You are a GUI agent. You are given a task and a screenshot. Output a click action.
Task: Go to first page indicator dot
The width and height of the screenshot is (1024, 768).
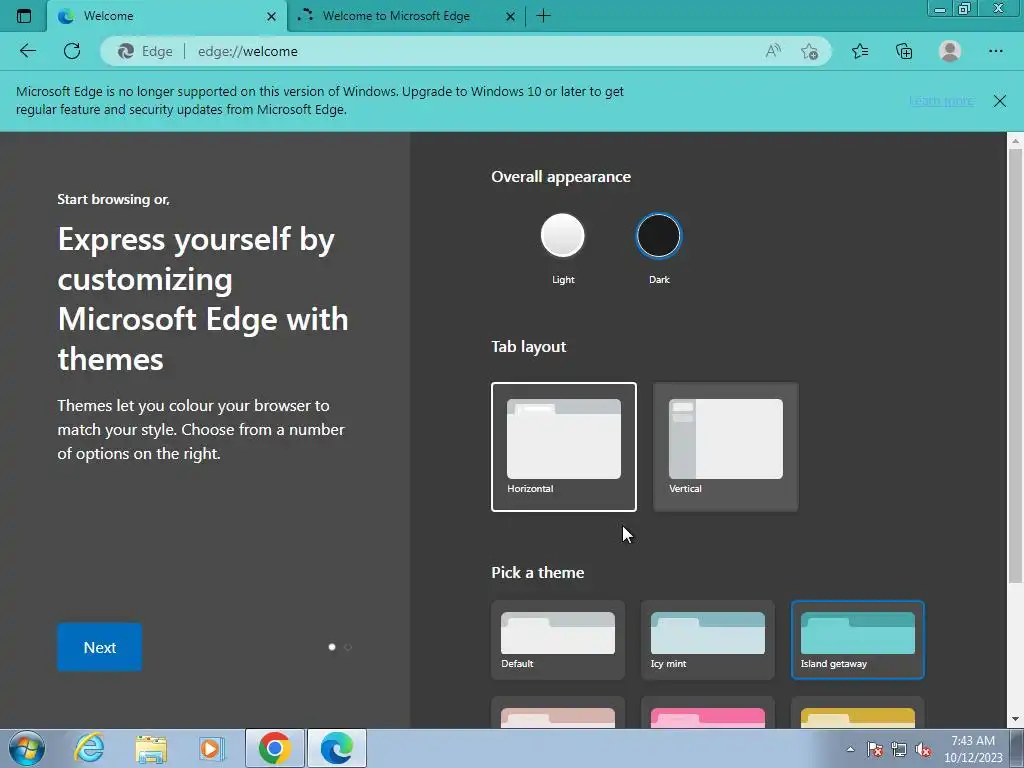[332, 647]
